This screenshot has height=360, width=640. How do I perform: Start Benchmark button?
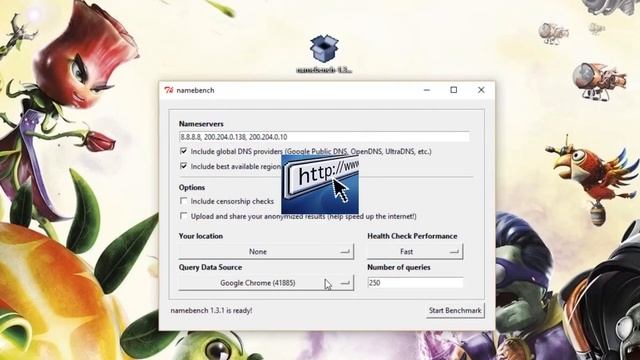pos(455,311)
